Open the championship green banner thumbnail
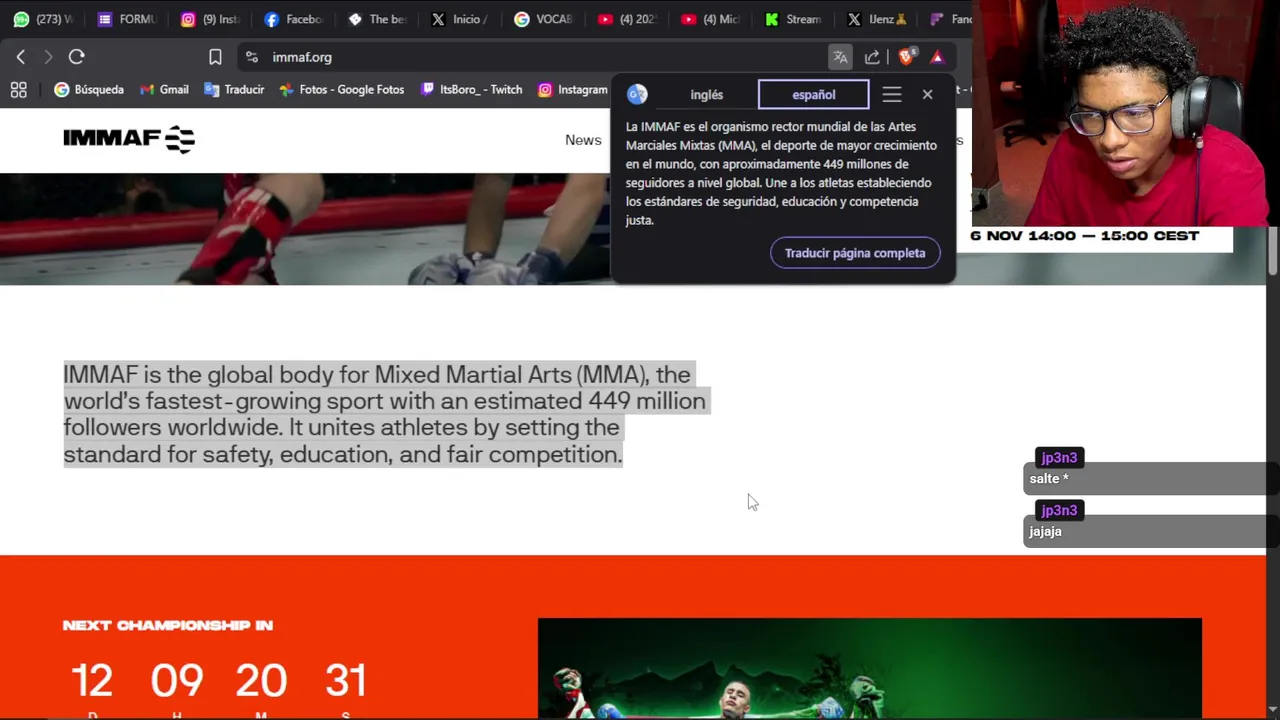The image size is (1280, 720). tap(870, 668)
